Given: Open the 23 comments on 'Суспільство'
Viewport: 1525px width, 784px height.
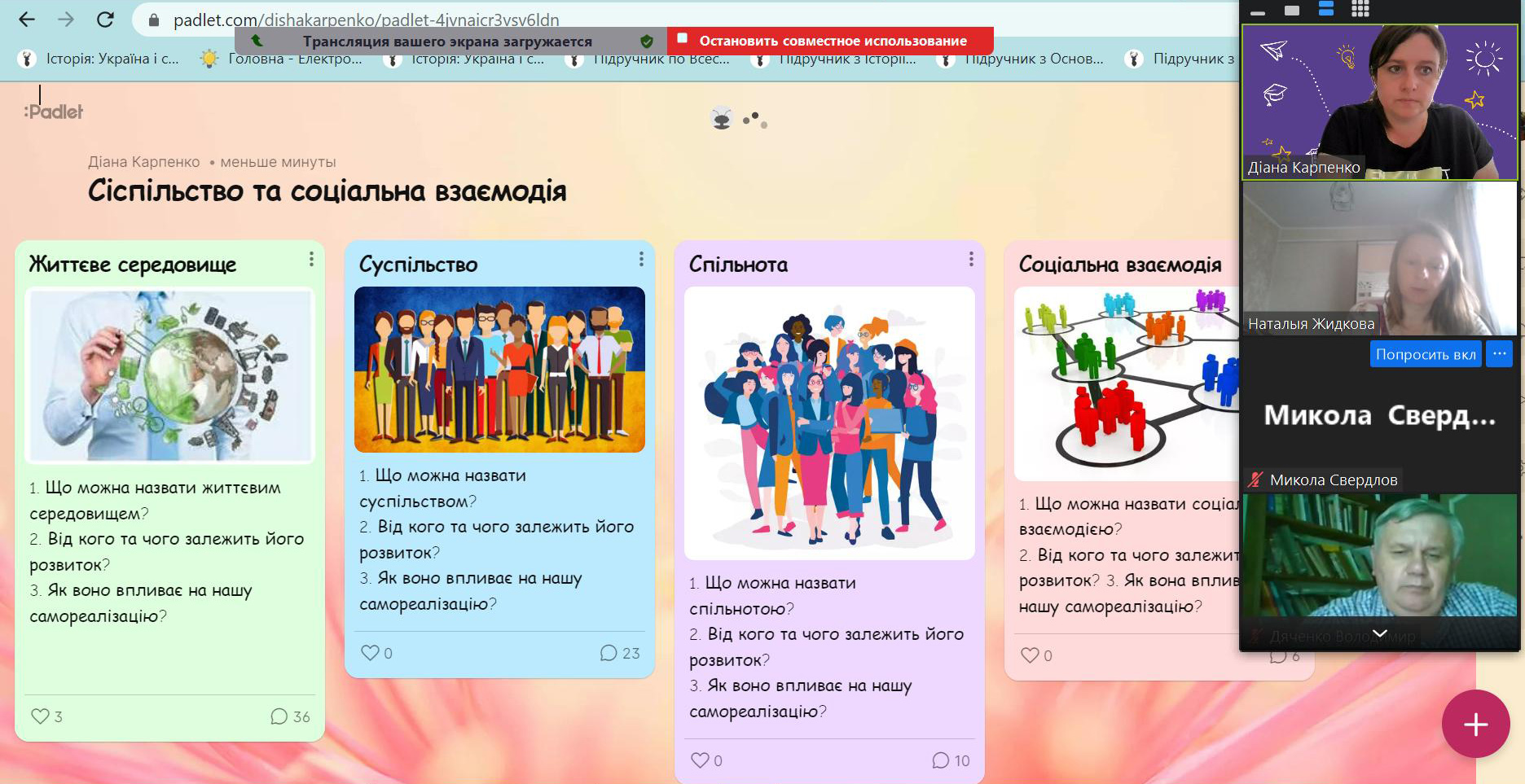Looking at the screenshot, I should click(620, 653).
